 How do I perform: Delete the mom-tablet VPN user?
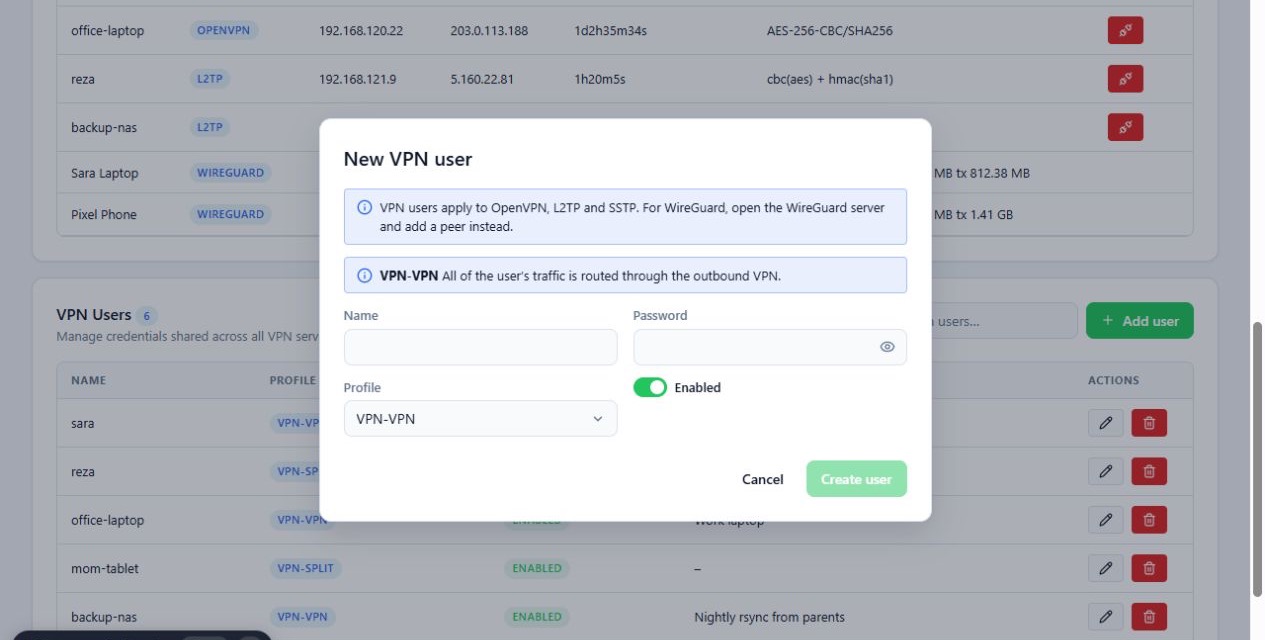(x=1149, y=568)
